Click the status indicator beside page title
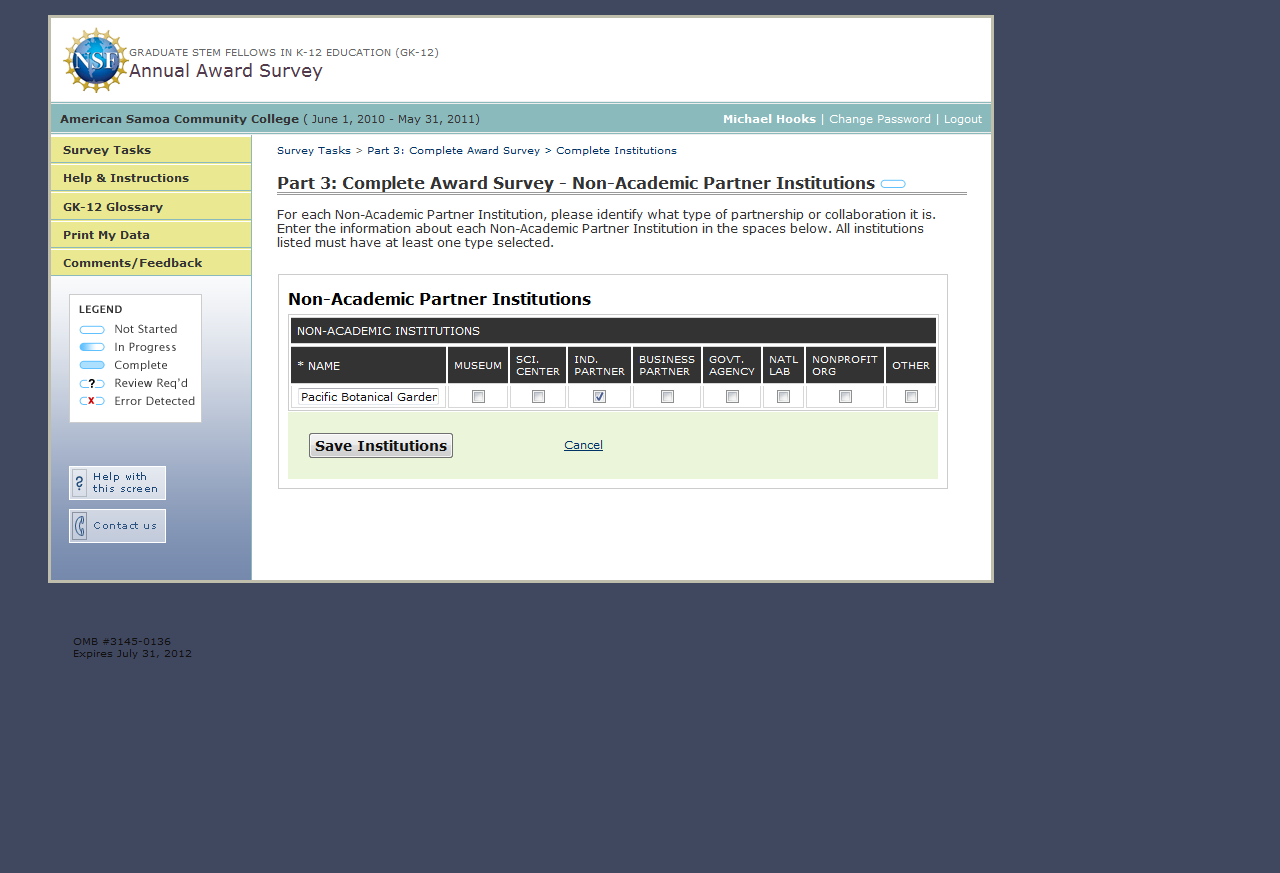This screenshot has height=873, width=1280. 893,184
